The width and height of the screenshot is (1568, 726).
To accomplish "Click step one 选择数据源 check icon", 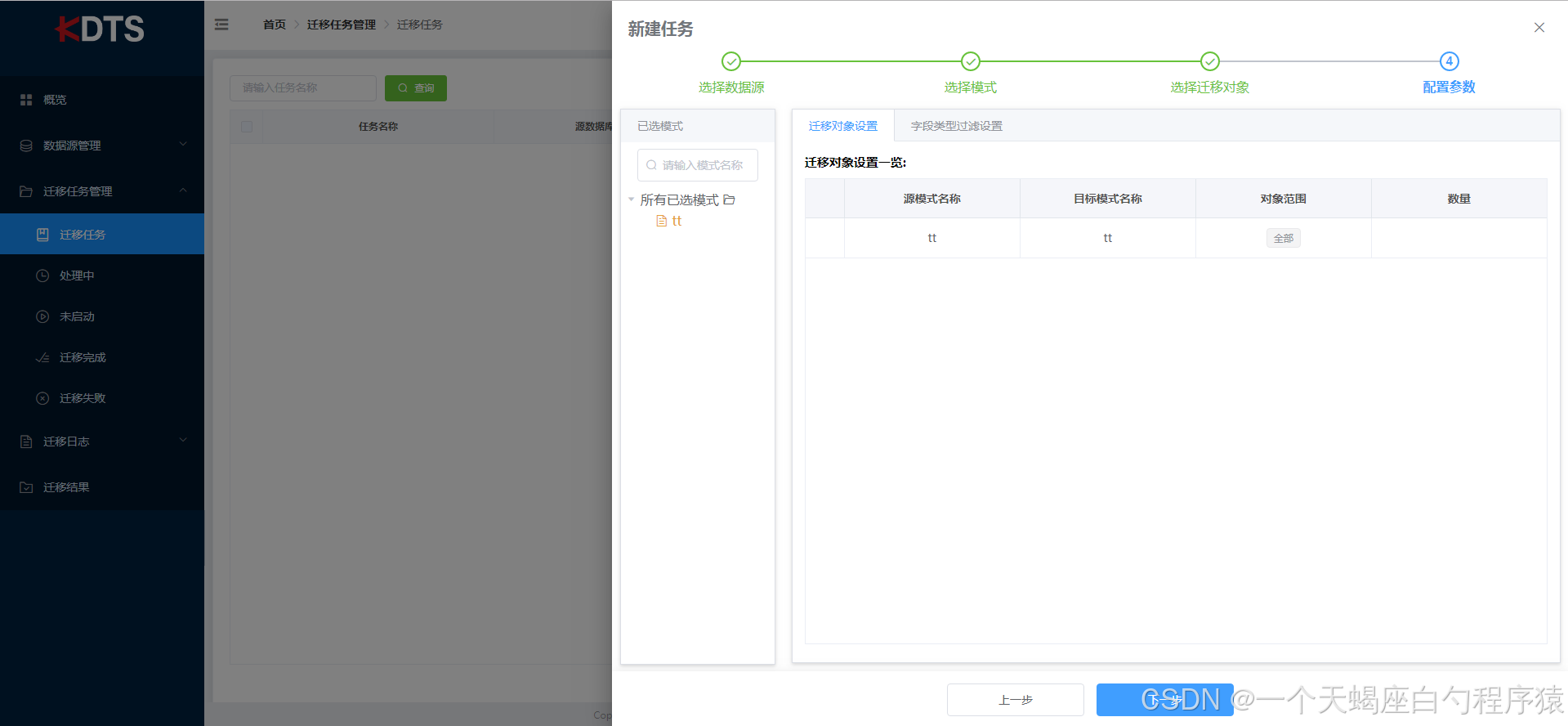I will (731, 61).
